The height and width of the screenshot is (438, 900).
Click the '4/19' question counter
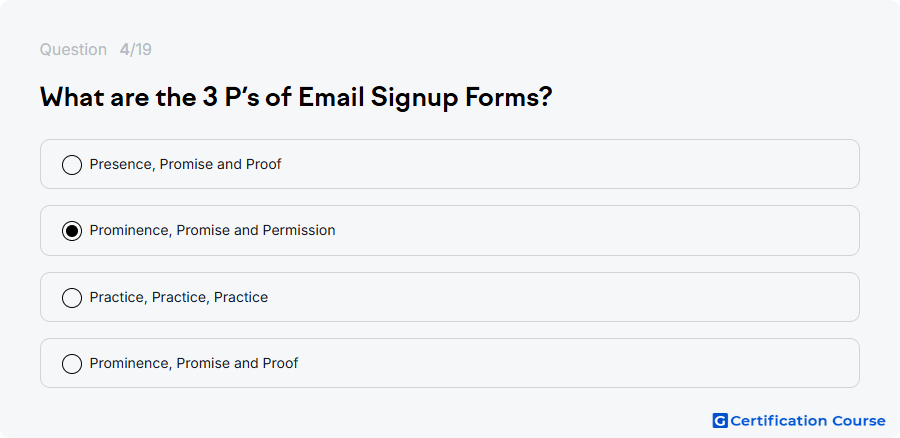pyautogui.click(x=135, y=49)
